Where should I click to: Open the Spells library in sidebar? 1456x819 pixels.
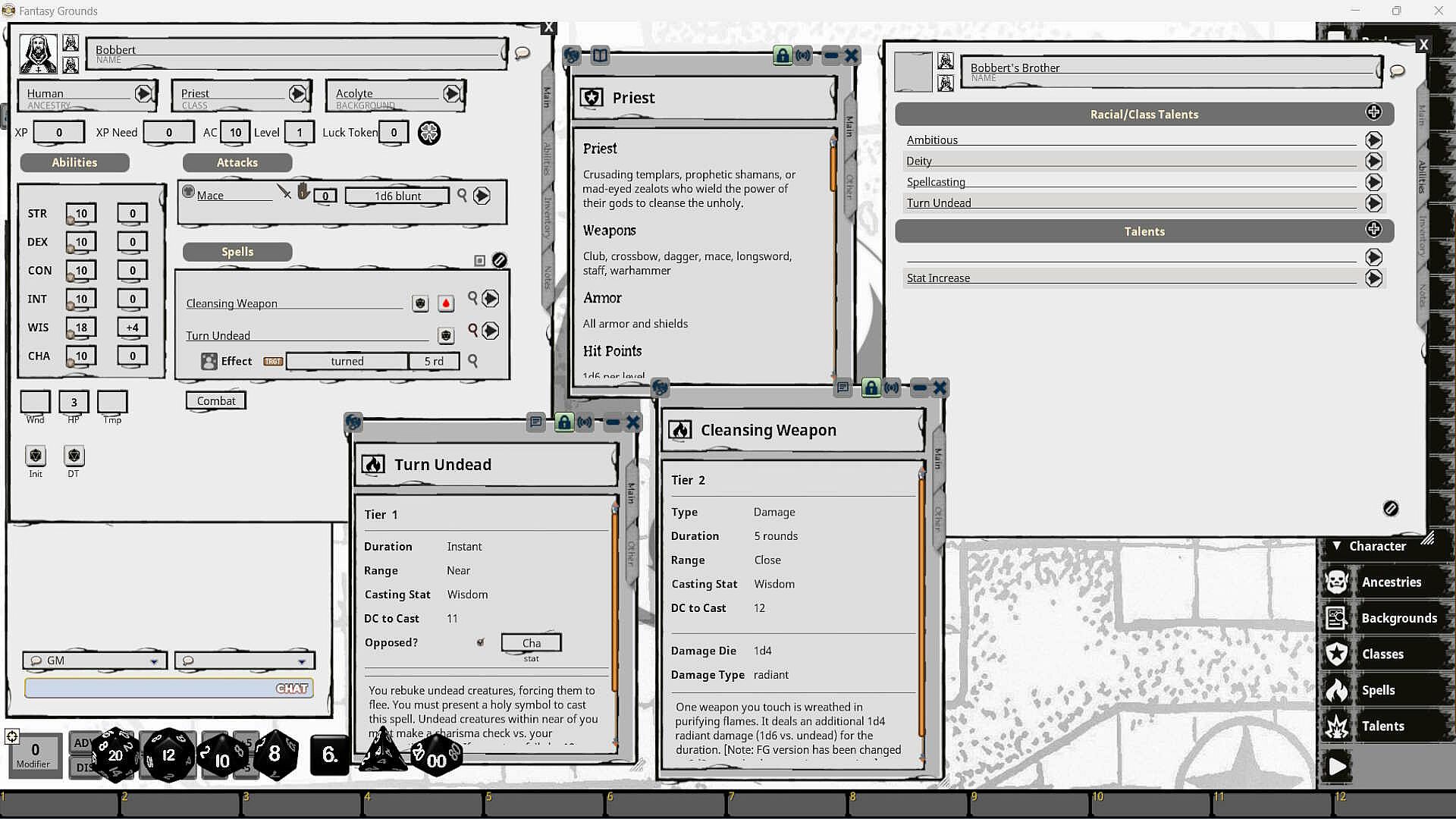pos(1377,690)
